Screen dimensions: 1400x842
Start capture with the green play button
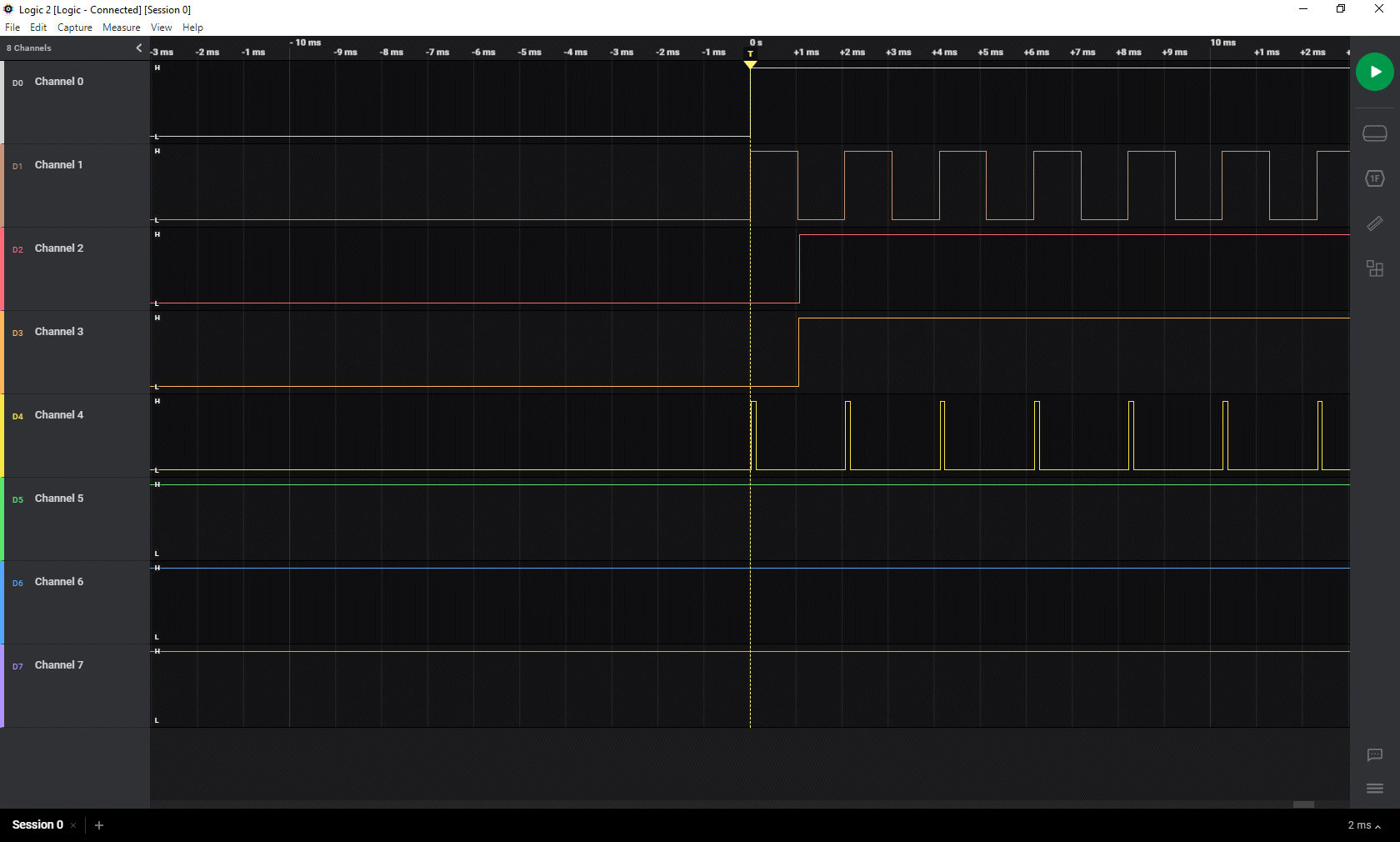[x=1374, y=72]
